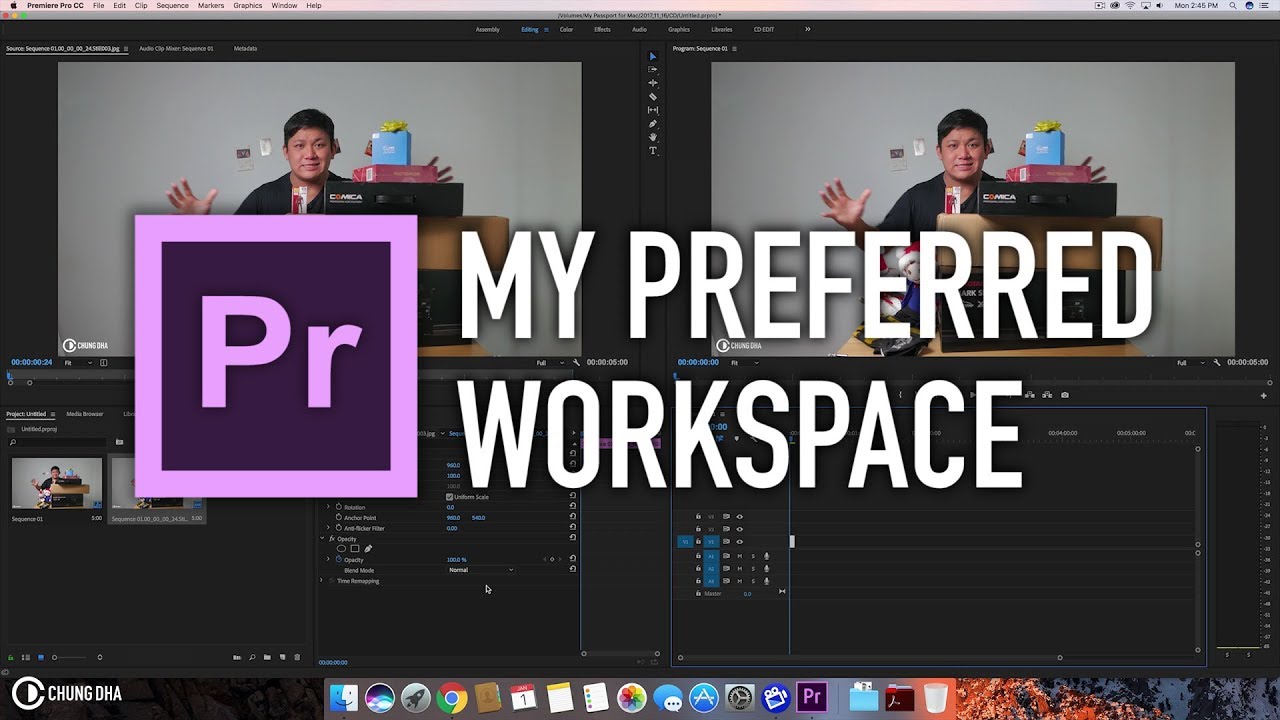This screenshot has height=720, width=1280.
Task: Create 4-point polygon opacity mask
Action: 354,548
